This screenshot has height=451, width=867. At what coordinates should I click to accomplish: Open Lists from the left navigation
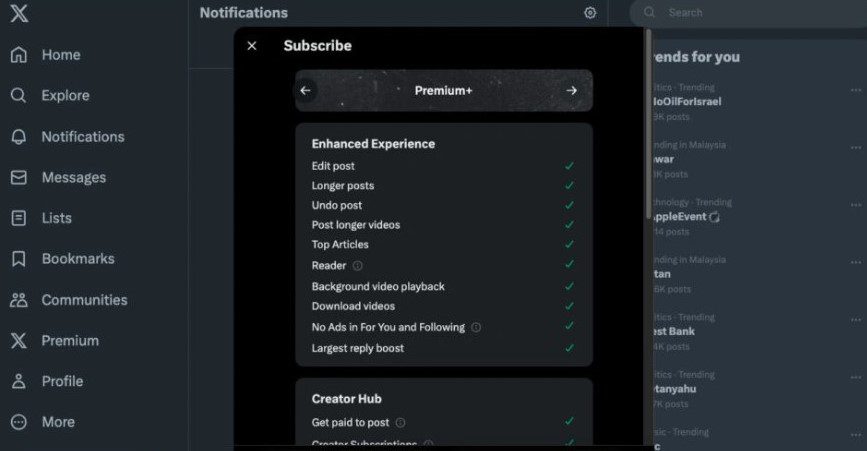41,218
